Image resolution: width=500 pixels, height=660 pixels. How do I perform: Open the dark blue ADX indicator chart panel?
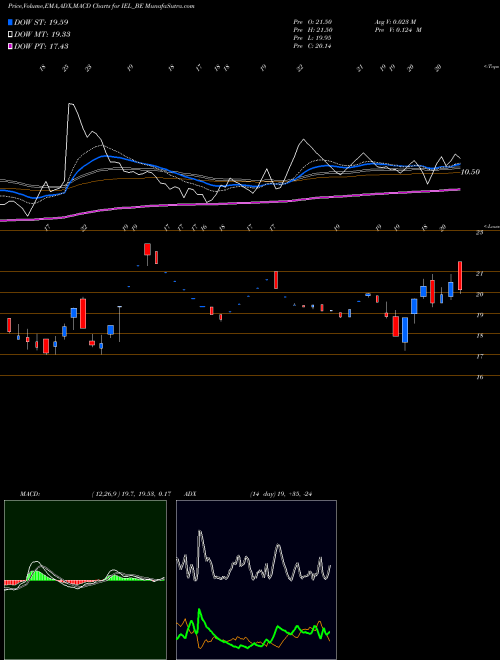256,580
